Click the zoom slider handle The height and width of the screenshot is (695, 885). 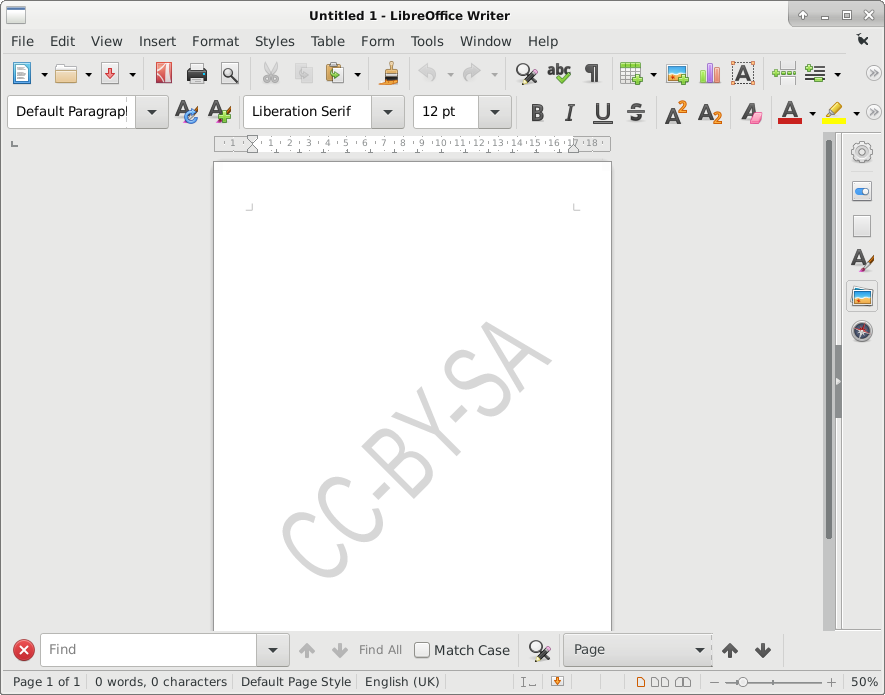743,682
